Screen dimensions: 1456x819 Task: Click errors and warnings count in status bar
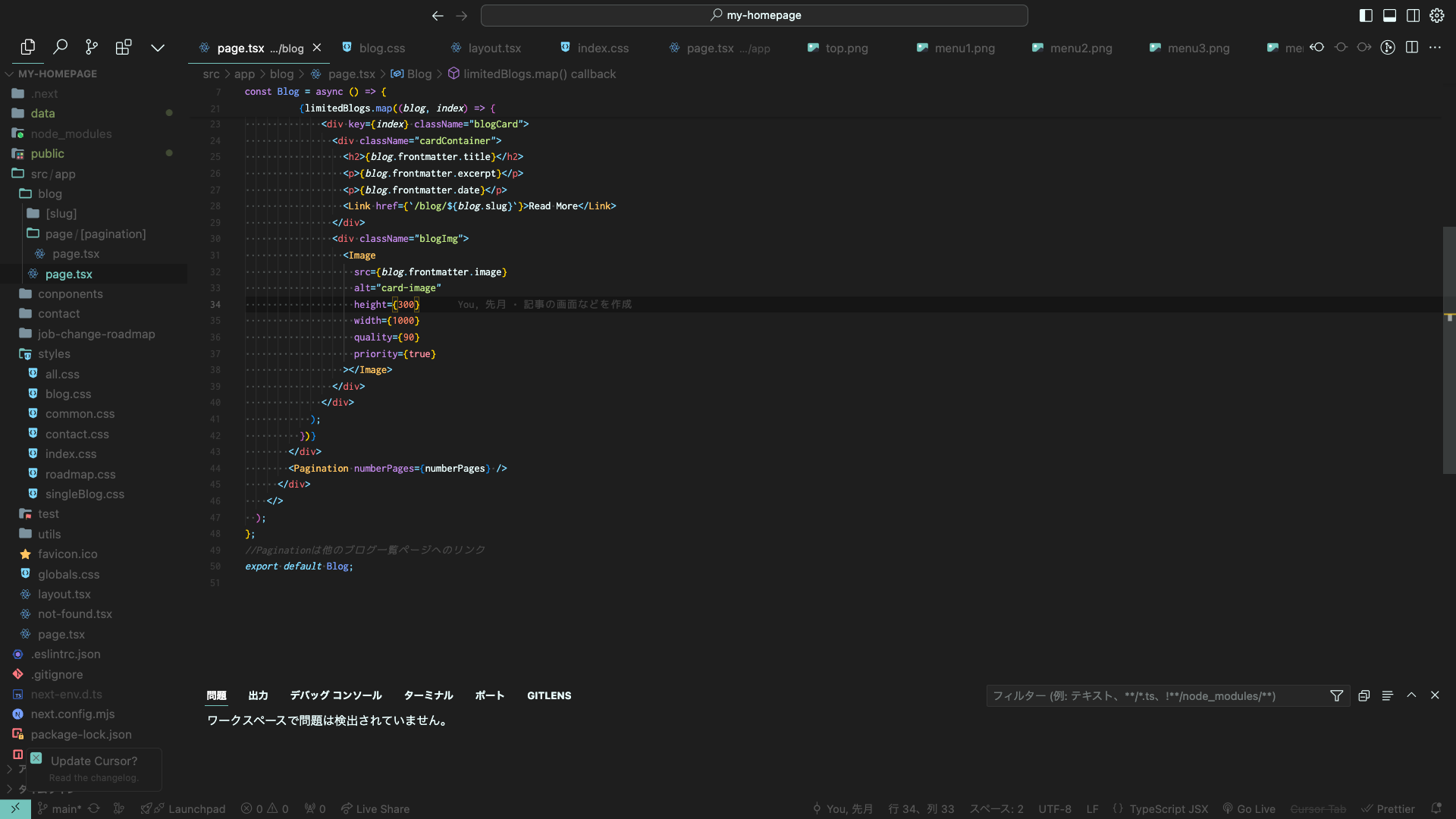(x=265, y=809)
